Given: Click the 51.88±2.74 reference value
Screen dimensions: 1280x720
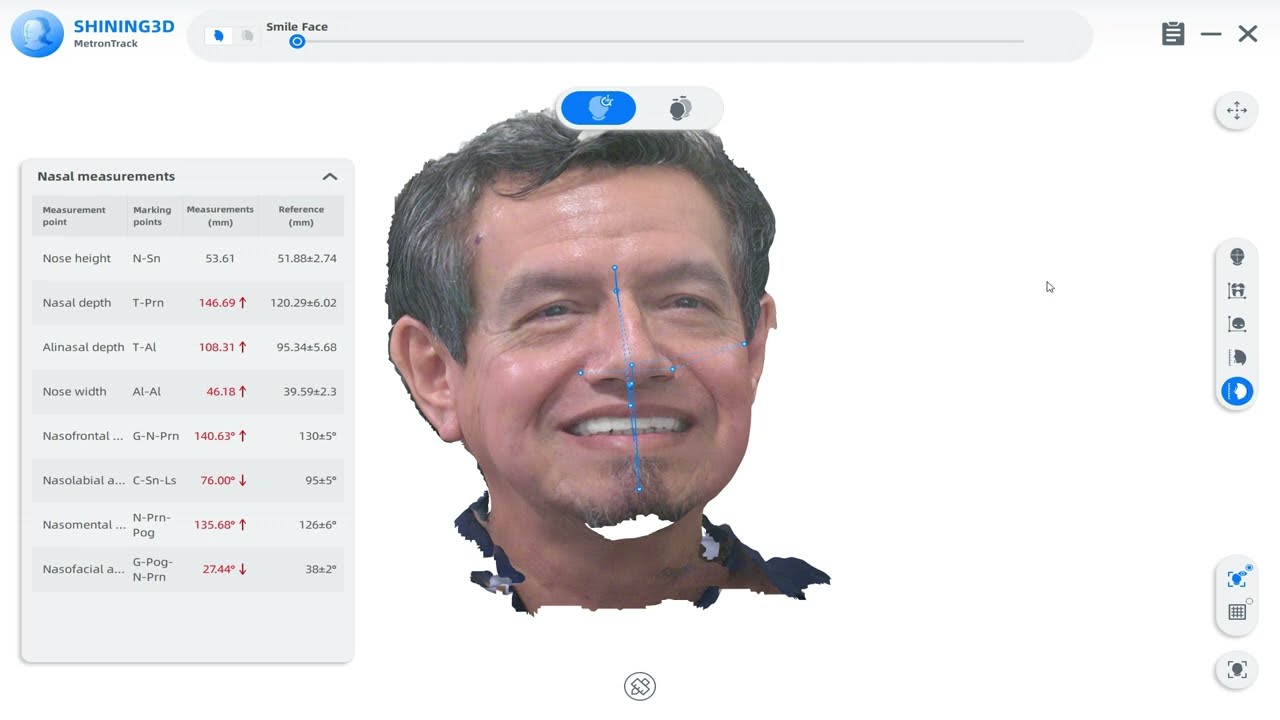Looking at the screenshot, I should pos(307,258).
